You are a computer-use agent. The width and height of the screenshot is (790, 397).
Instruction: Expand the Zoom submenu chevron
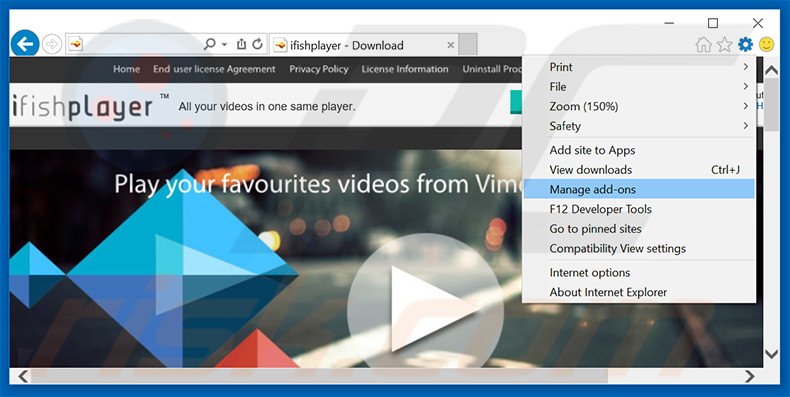coord(746,106)
